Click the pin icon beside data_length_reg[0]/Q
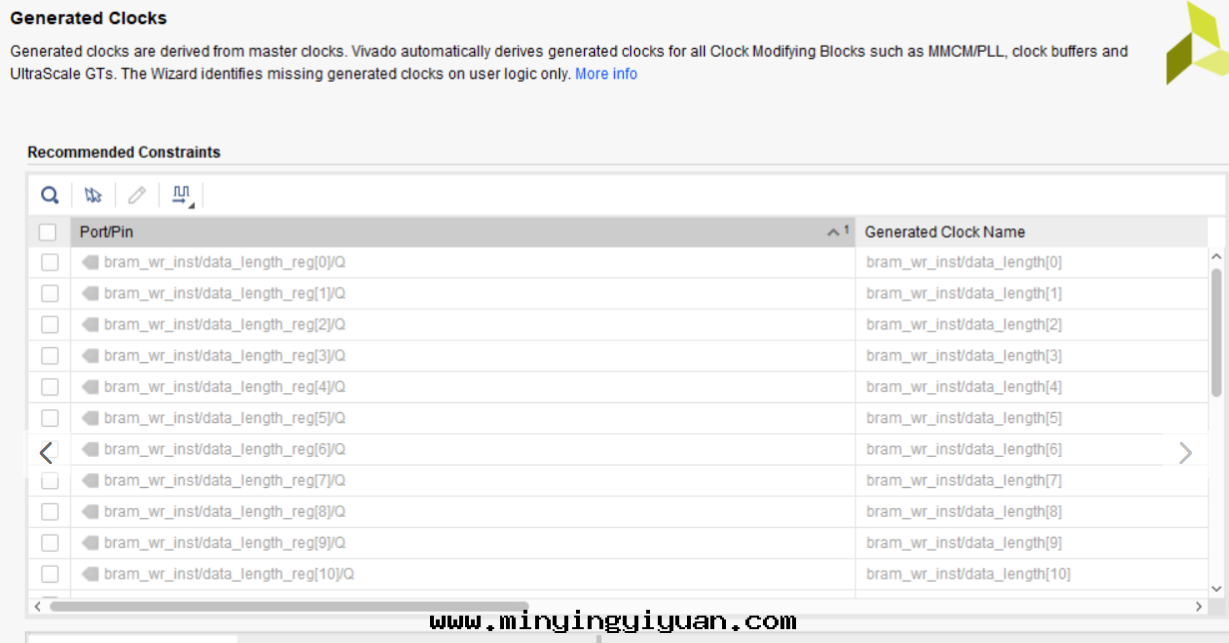The height and width of the screenshot is (643, 1229). point(90,262)
